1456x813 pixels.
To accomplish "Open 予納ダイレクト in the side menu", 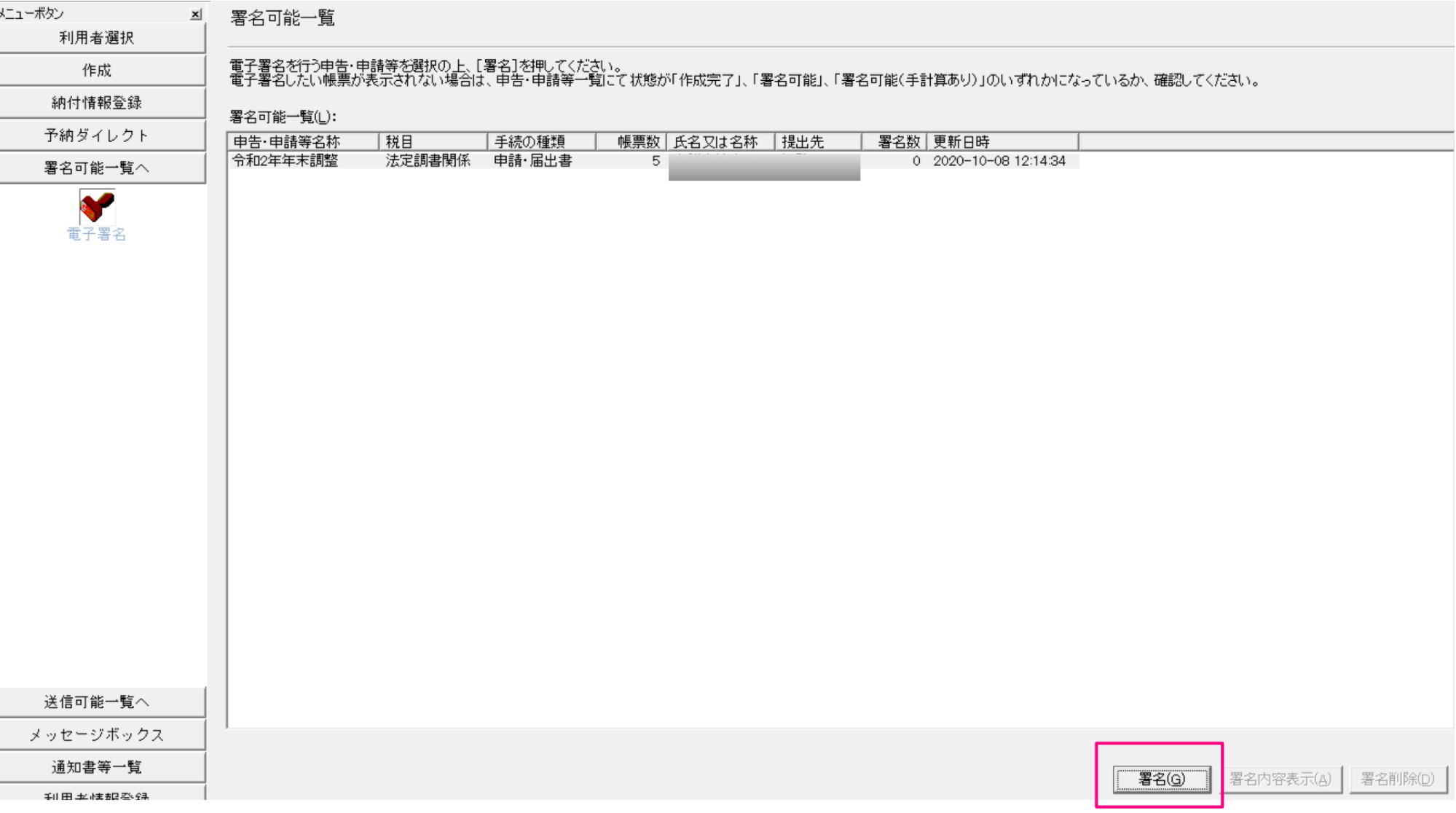I will coord(103,135).
